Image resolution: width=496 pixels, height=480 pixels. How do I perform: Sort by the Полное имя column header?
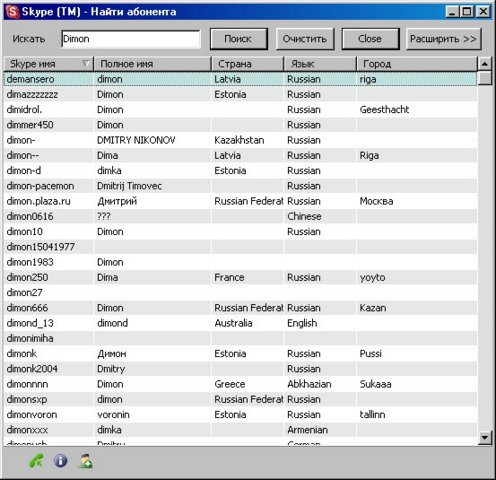pos(153,64)
